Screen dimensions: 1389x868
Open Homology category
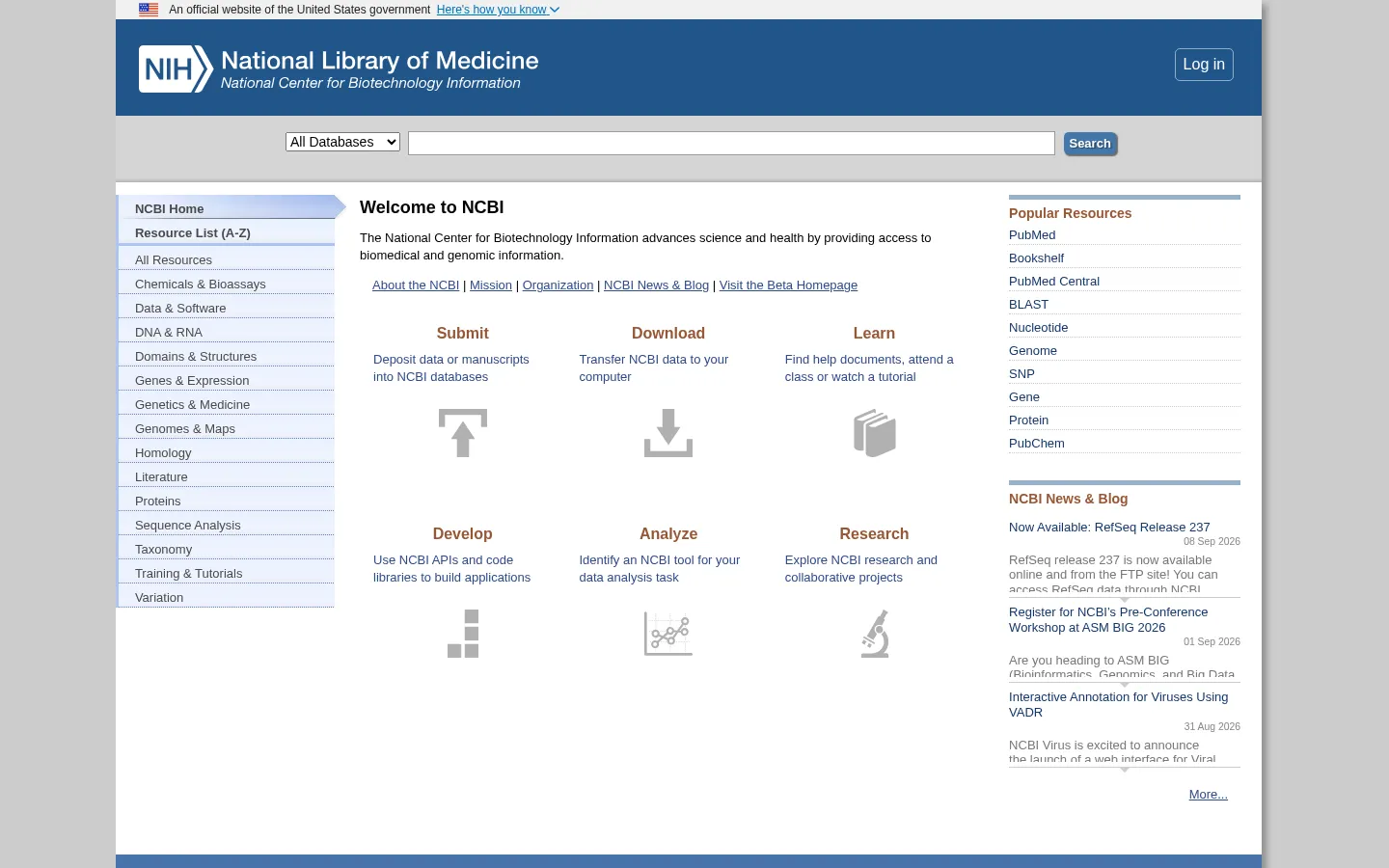click(x=226, y=452)
